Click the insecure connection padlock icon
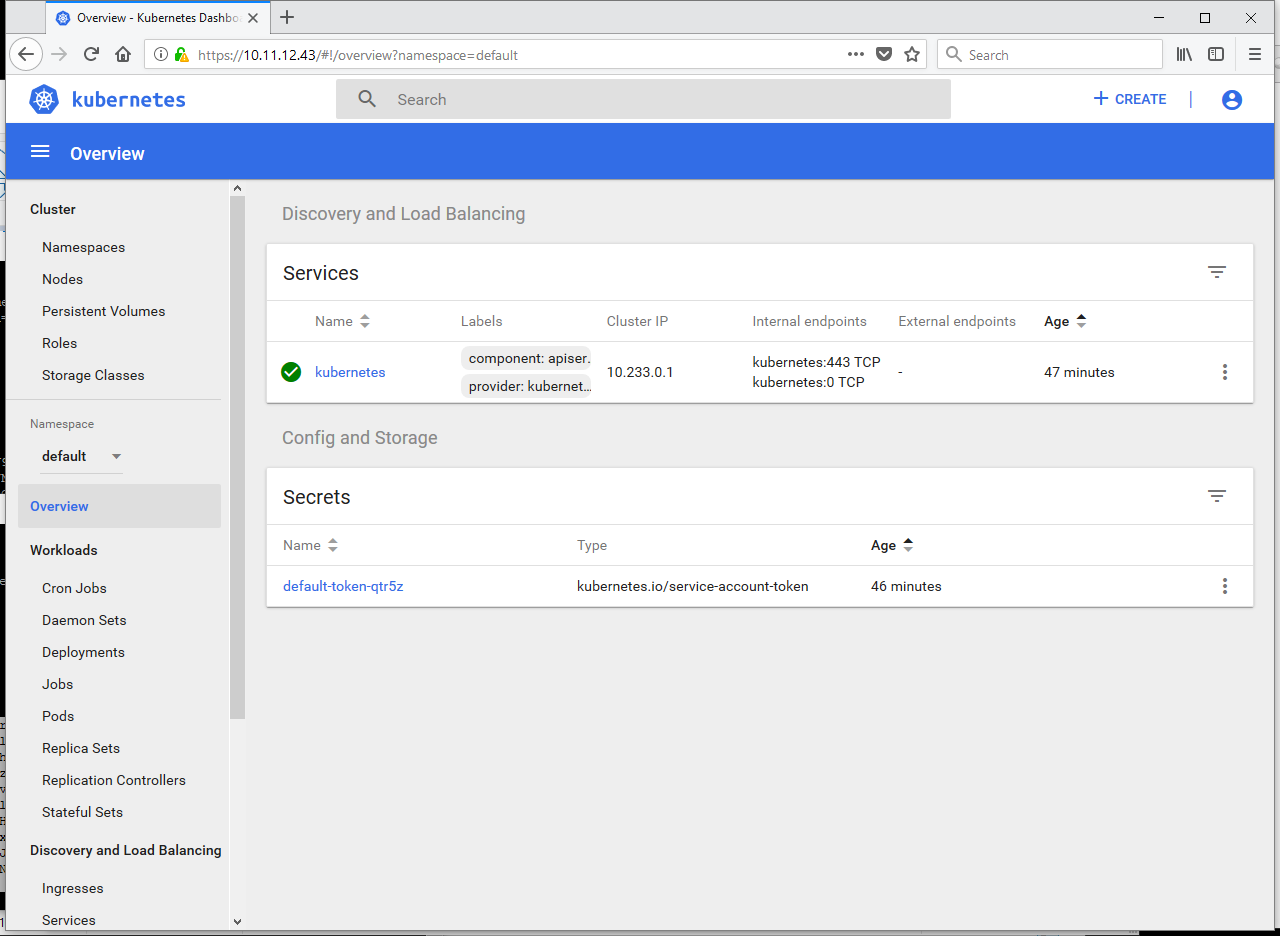 tap(180, 55)
